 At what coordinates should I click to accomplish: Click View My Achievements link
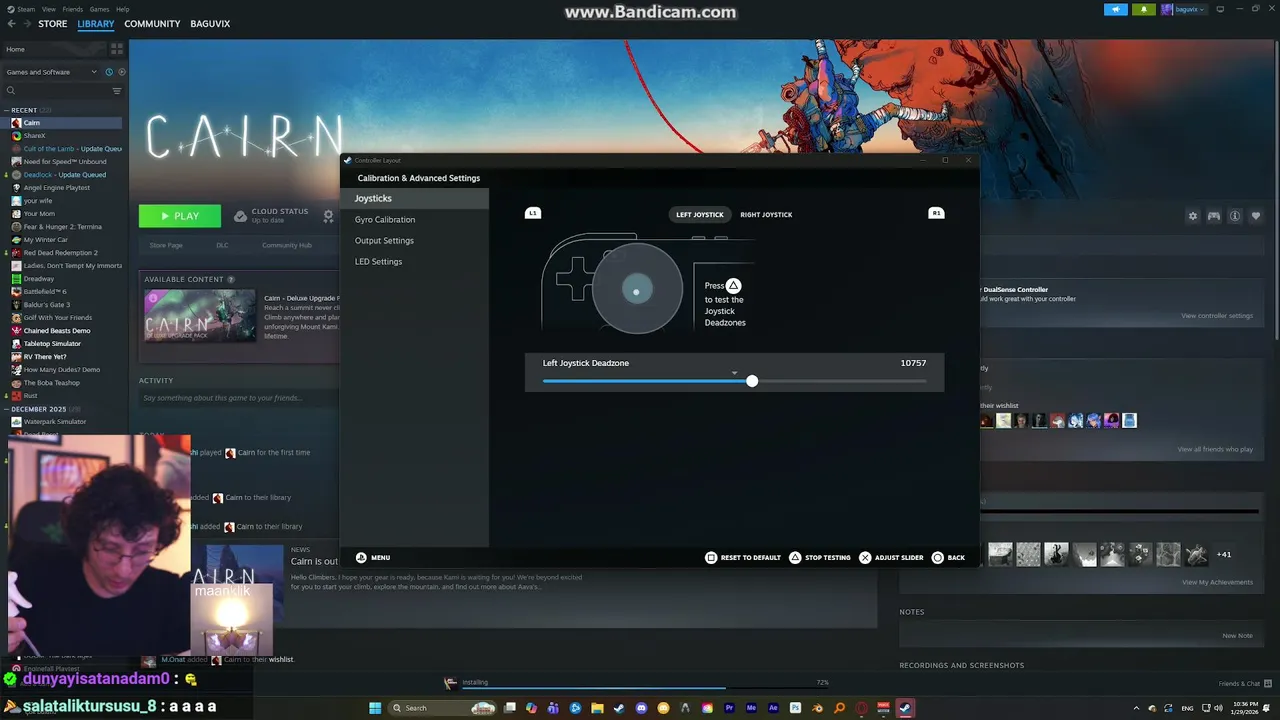[x=1217, y=582]
